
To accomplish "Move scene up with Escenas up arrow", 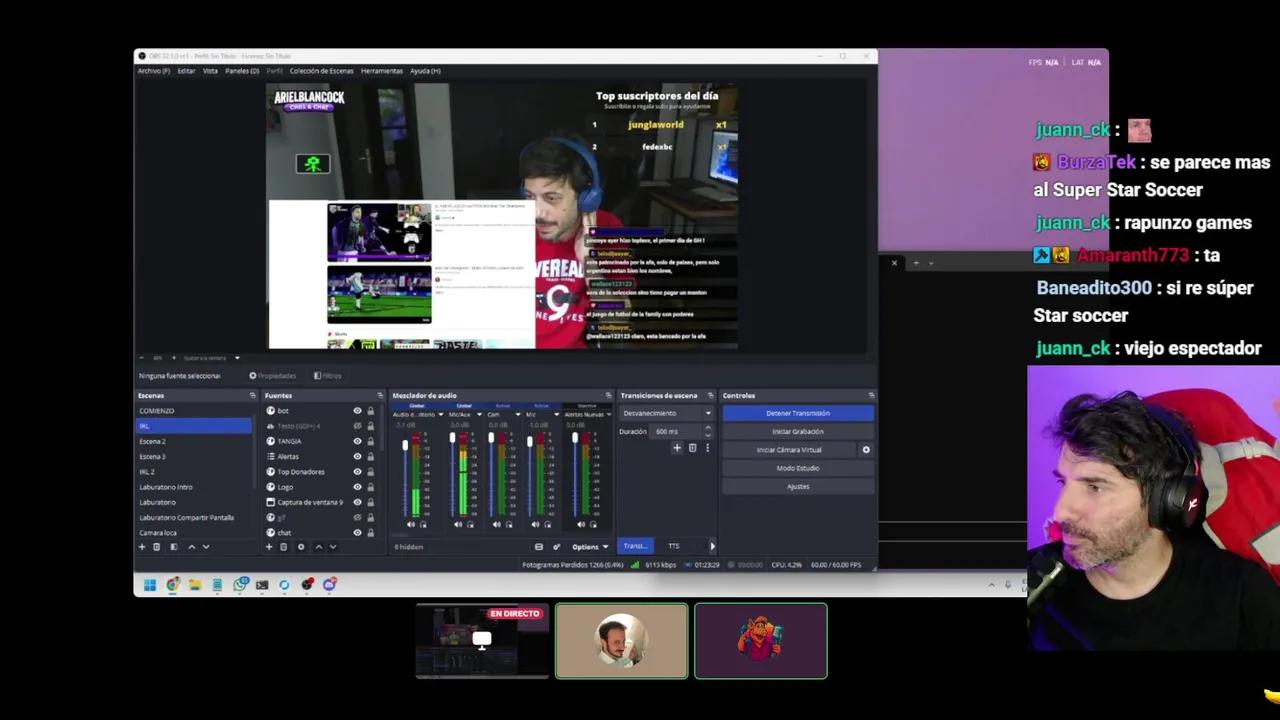I will pos(191,547).
